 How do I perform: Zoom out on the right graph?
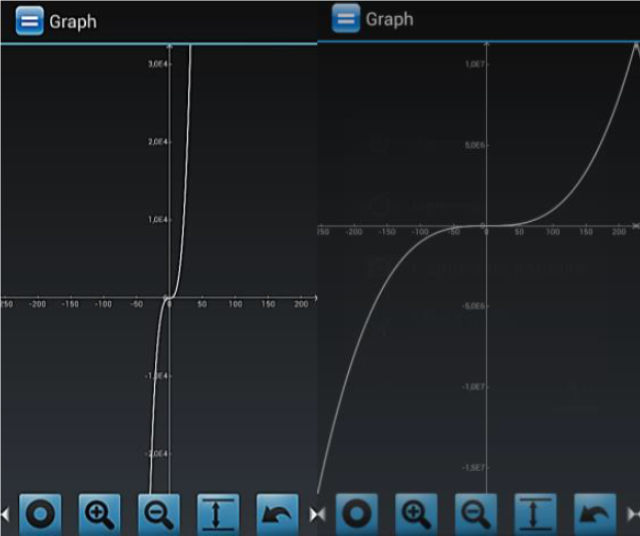click(x=476, y=514)
